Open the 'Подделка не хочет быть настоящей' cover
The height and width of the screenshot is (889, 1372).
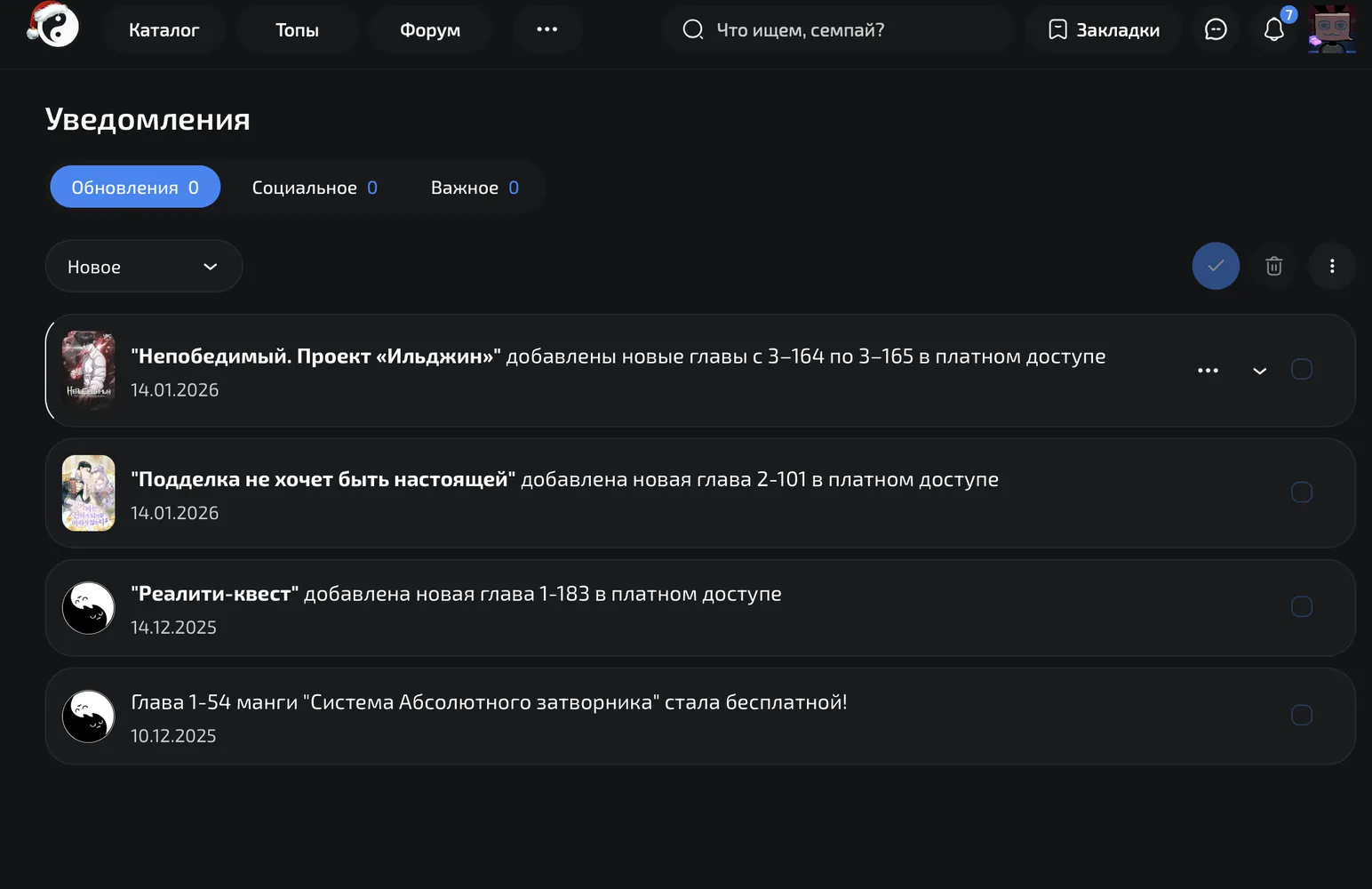tap(88, 493)
